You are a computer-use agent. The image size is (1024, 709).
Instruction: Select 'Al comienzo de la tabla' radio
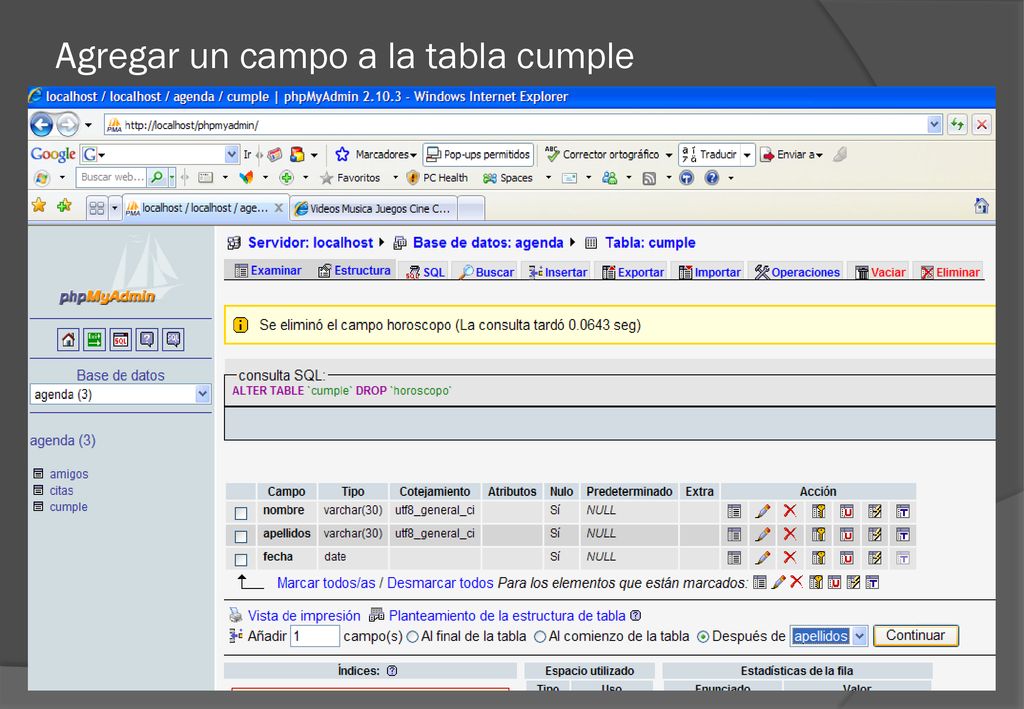pyautogui.click(x=540, y=637)
